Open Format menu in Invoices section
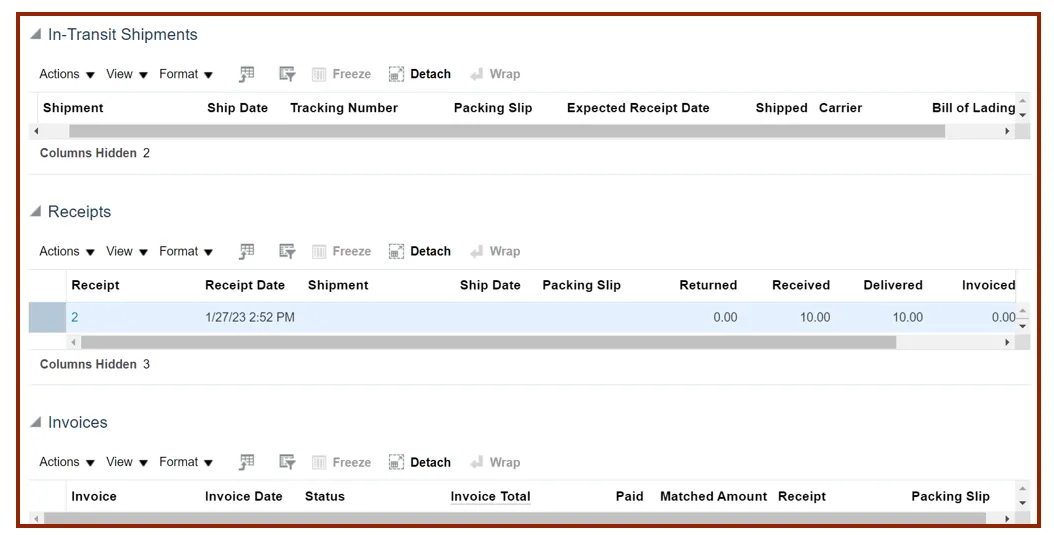 pos(186,462)
